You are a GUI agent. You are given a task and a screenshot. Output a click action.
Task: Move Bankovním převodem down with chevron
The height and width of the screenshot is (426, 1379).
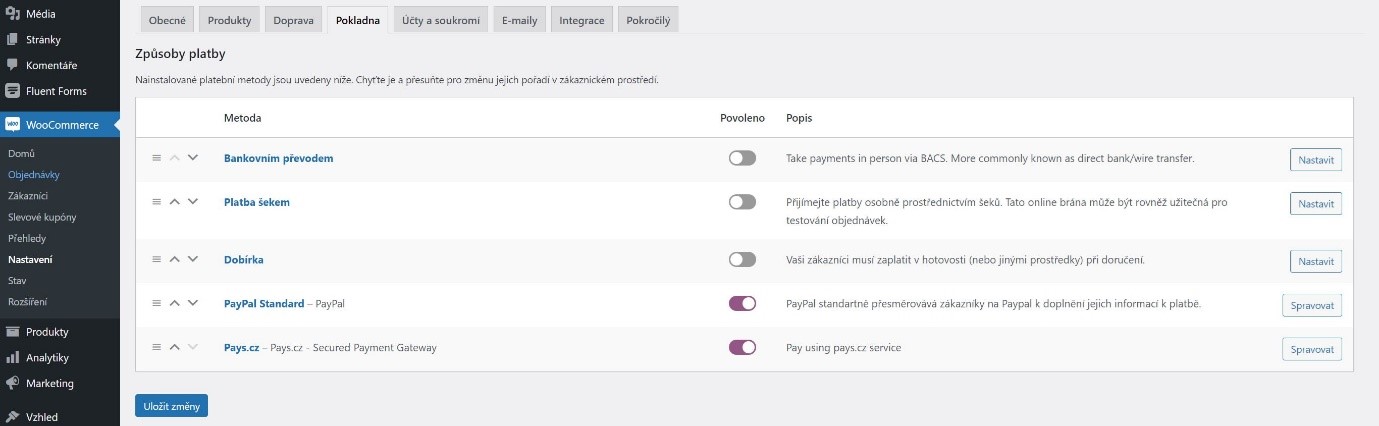coord(193,158)
